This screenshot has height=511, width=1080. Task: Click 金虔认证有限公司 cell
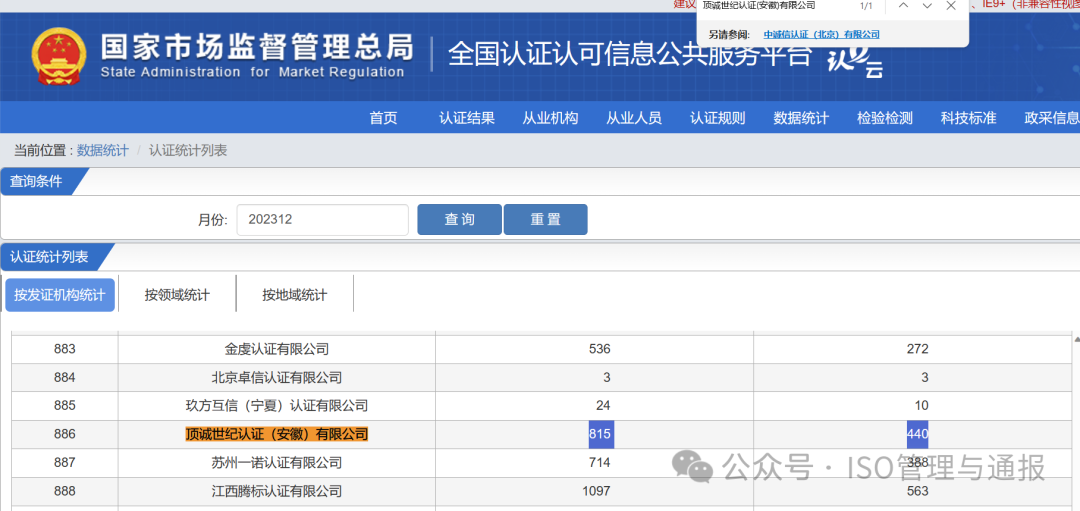(277, 349)
